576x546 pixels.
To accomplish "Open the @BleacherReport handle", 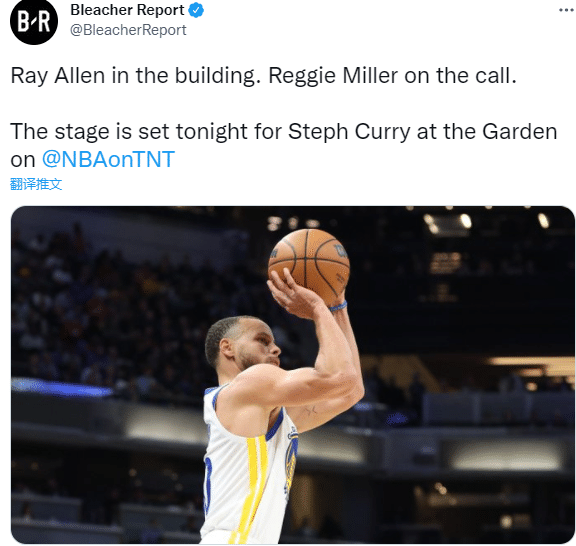I will [128, 30].
